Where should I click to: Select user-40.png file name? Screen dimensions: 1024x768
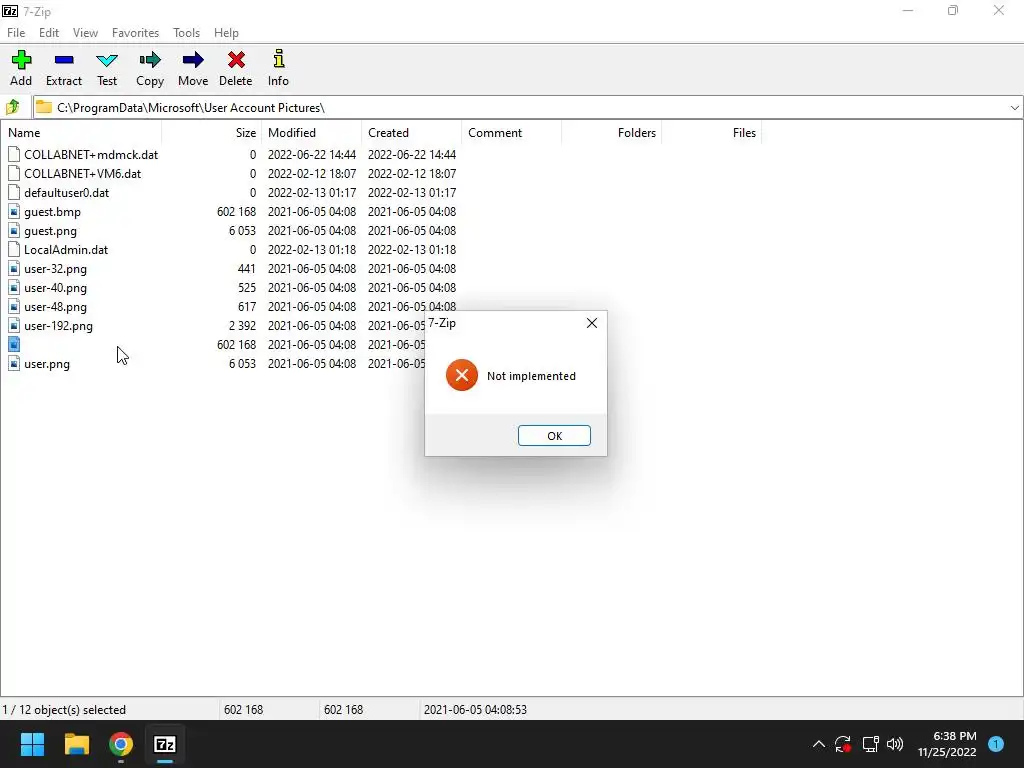tap(56, 287)
